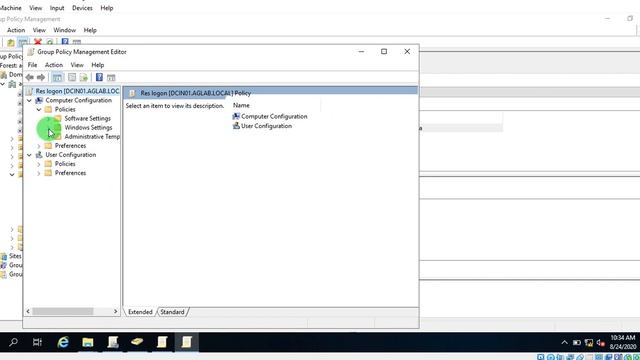The image size is (640, 360).
Task: Launch Internet Explorer from the taskbar
Action: tap(63, 342)
